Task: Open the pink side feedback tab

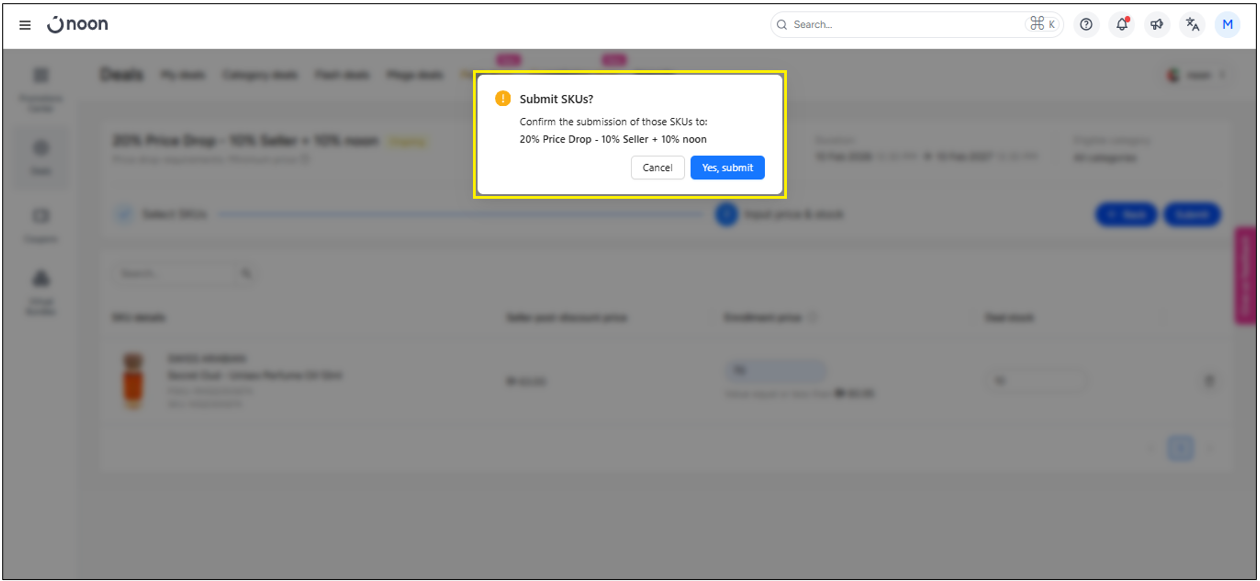Action: pyautogui.click(x=1245, y=275)
